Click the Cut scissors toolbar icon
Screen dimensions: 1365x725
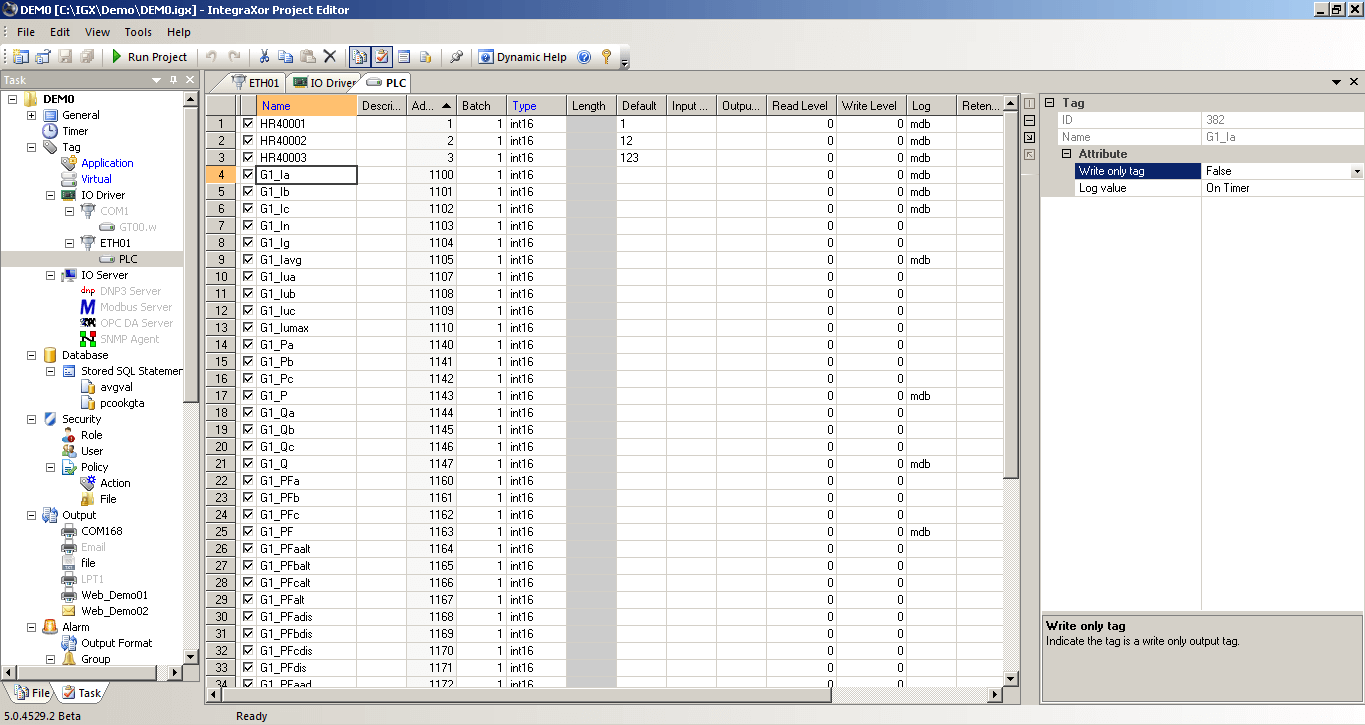[x=264, y=57]
